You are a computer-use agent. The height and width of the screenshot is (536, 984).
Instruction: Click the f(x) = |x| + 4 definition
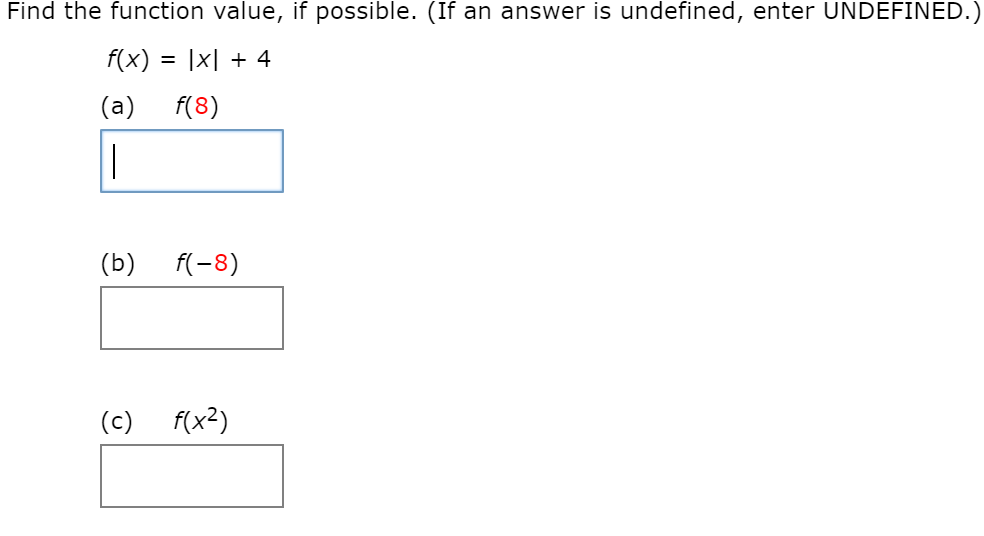click(189, 59)
